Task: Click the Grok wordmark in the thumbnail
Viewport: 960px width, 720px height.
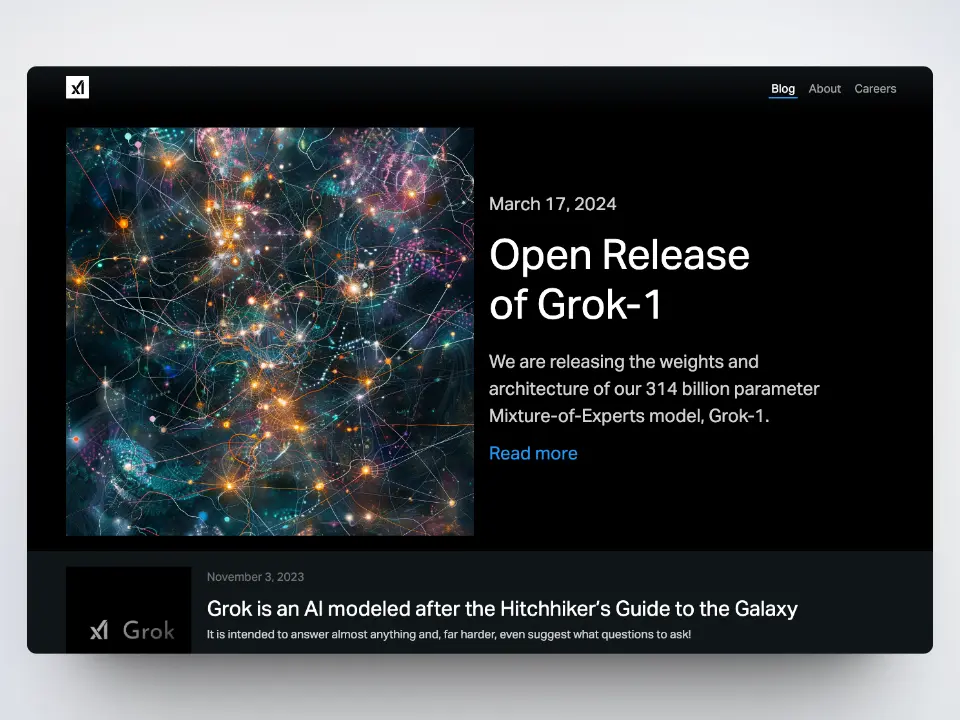Action: pos(148,630)
